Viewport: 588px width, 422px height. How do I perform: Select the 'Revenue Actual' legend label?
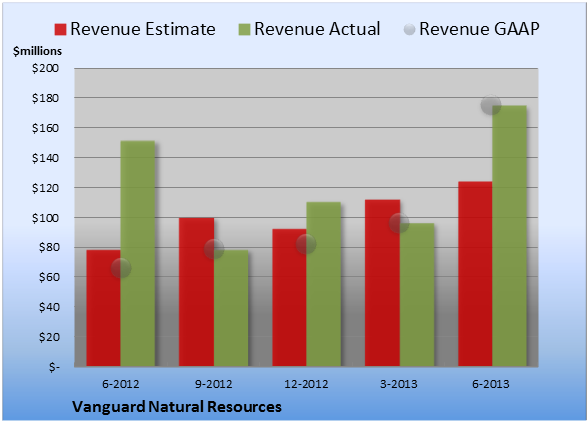click(317, 29)
